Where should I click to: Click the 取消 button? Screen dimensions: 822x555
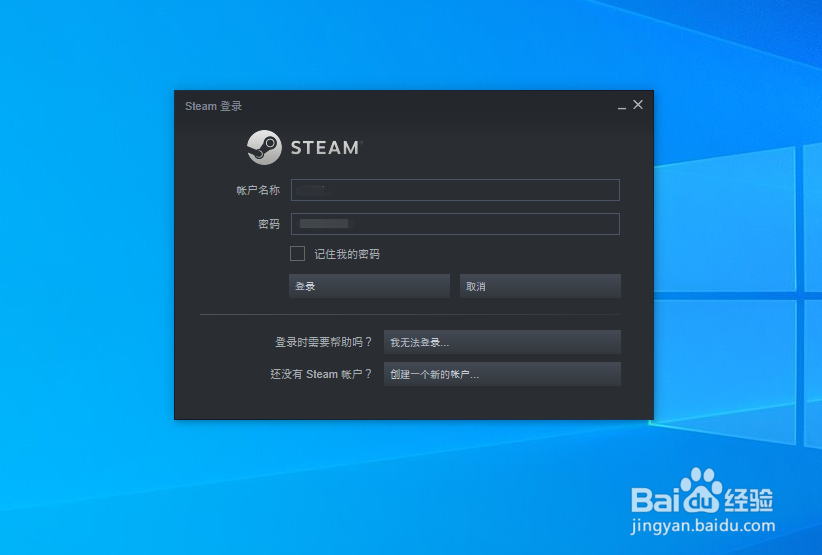coord(540,286)
